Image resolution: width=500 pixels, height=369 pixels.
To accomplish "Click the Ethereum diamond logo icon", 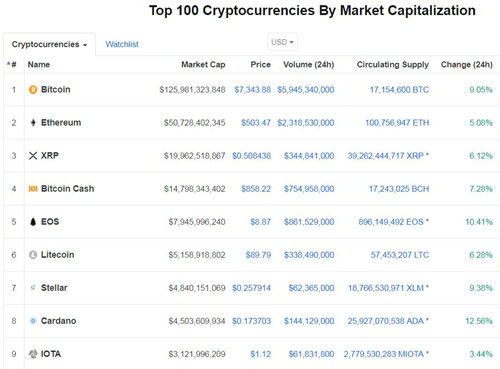I will pyautogui.click(x=33, y=123).
